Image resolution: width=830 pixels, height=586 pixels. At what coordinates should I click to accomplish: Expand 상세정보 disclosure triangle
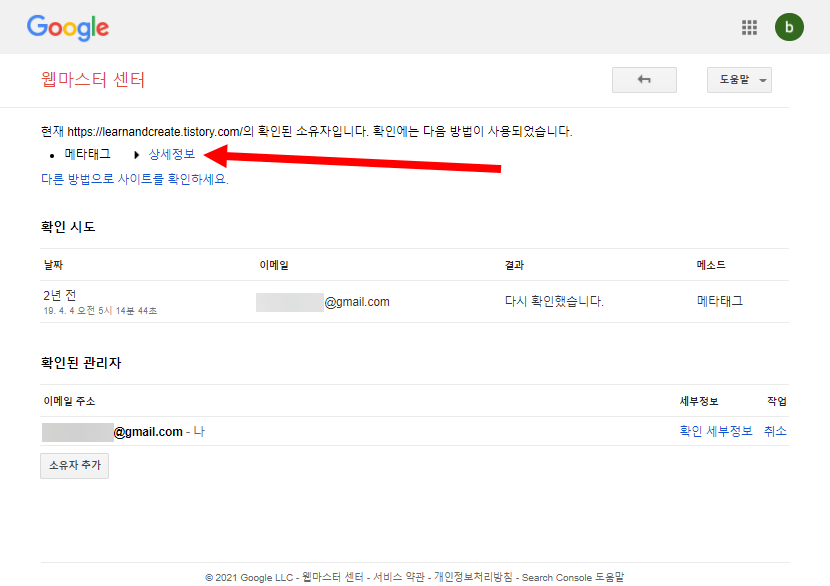(x=137, y=155)
